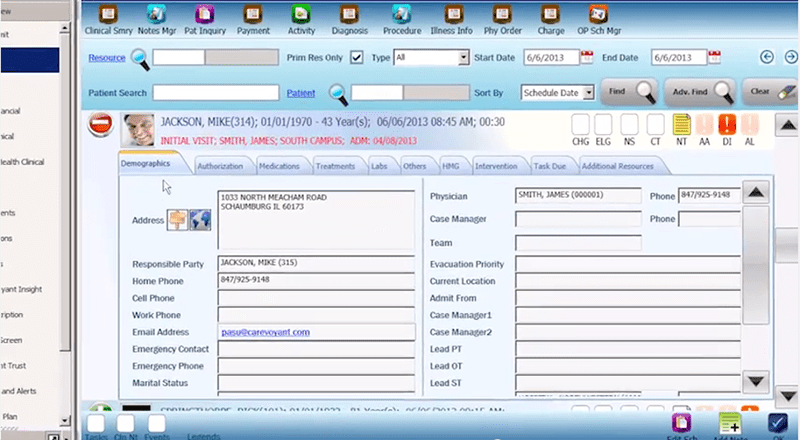Viewport: 800px width, 440px height.
Task: Click the Patient Search input field
Action: point(216,92)
